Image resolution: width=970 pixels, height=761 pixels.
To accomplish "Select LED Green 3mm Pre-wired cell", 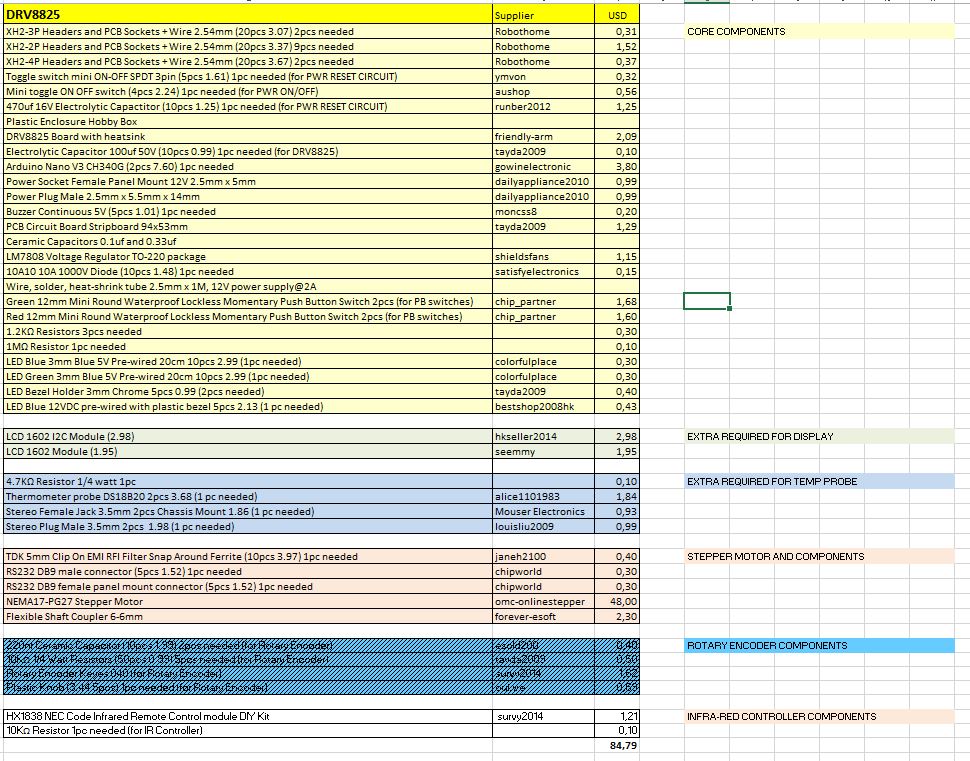I will pyautogui.click(x=248, y=377).
